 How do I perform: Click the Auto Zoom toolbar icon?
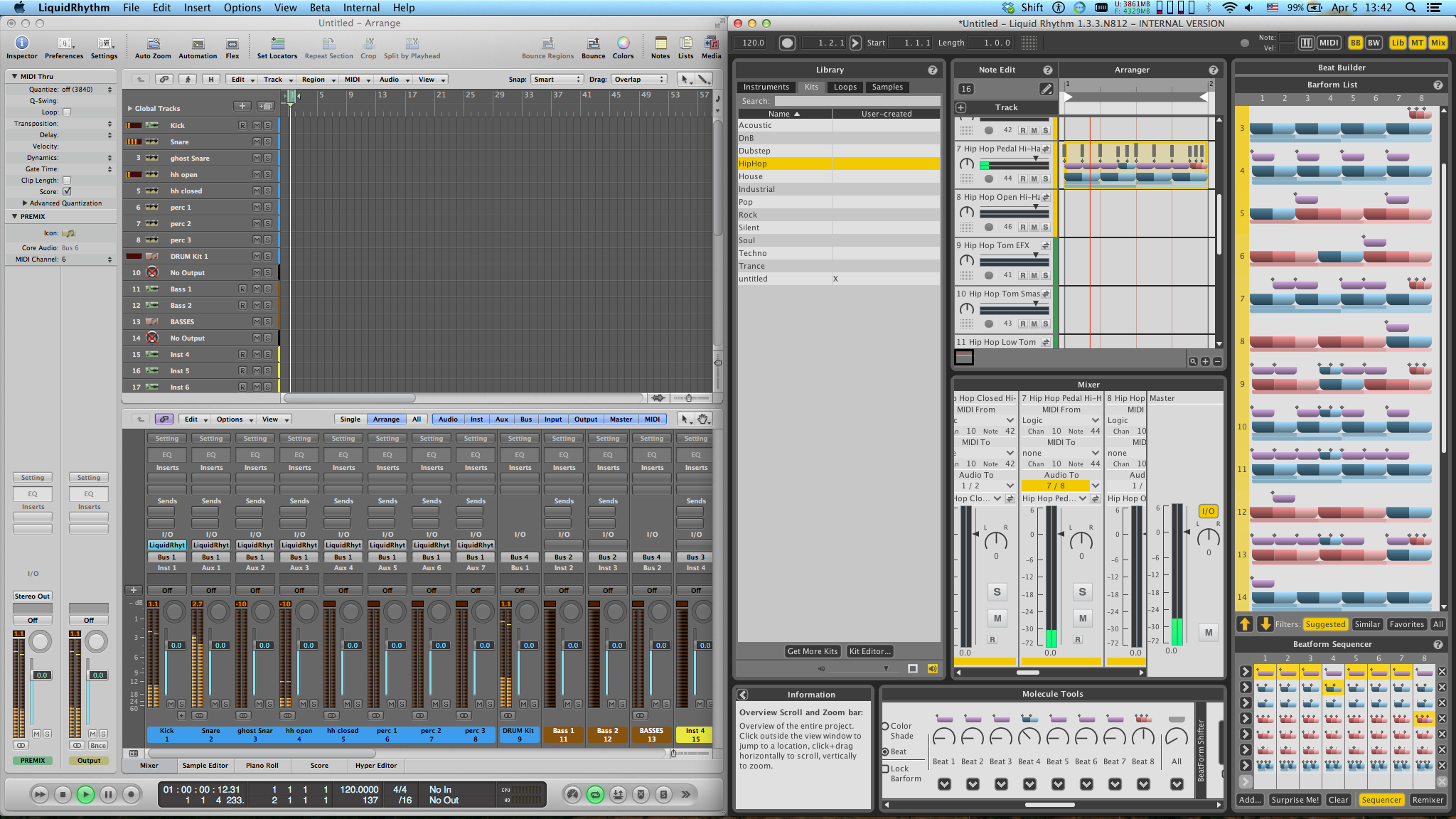[153, 44]
